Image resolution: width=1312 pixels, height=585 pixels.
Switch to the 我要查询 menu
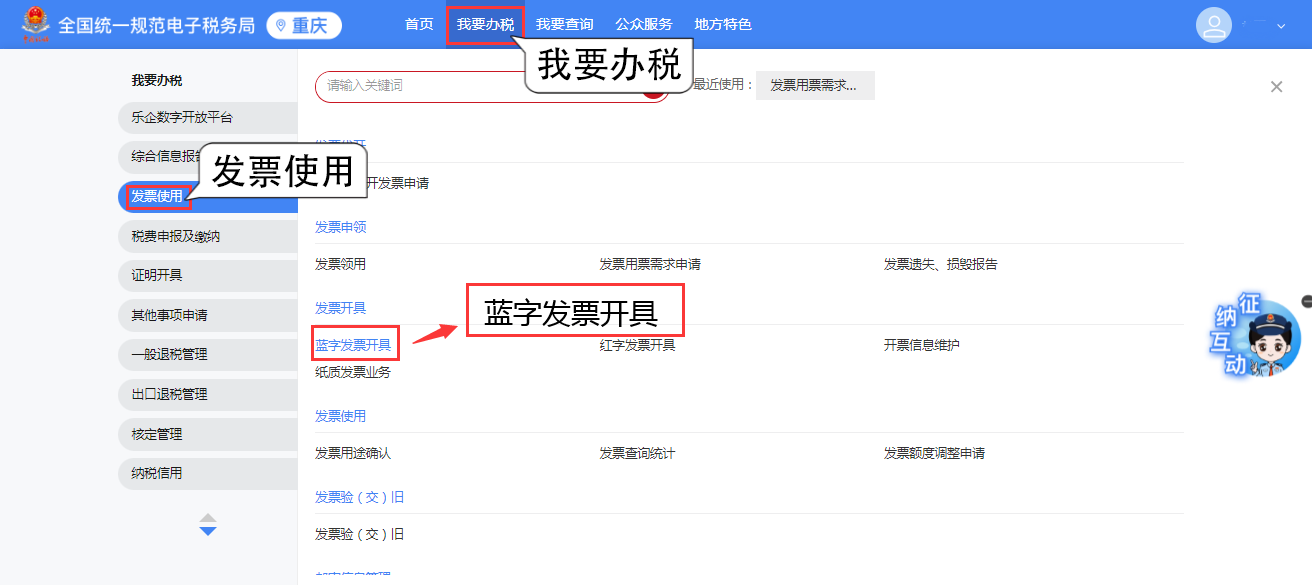click(564, 24)
